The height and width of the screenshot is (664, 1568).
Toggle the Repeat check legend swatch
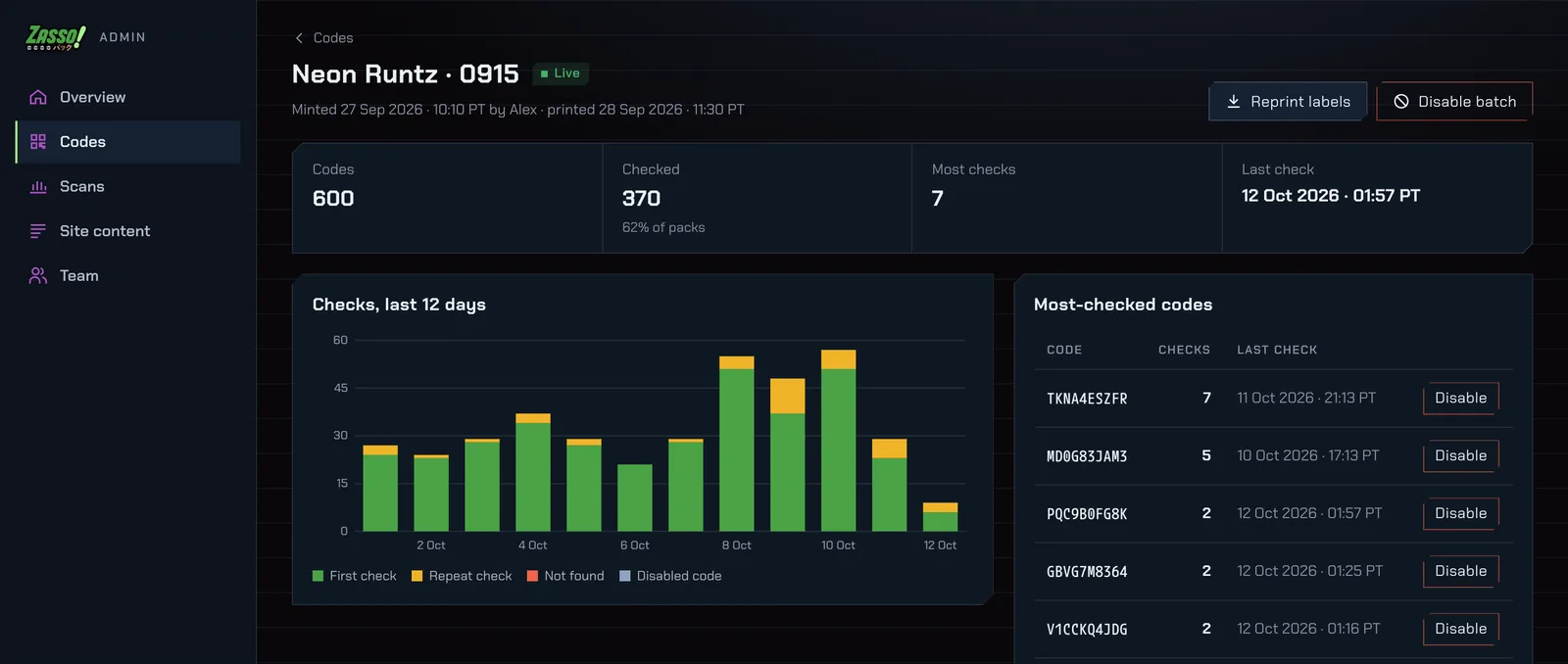point(416,576)
